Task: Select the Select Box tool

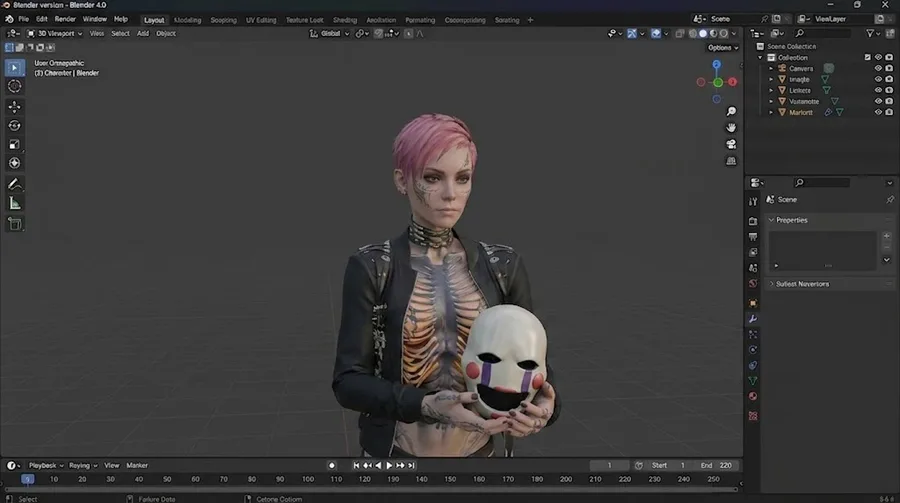Action: (14, 68)
